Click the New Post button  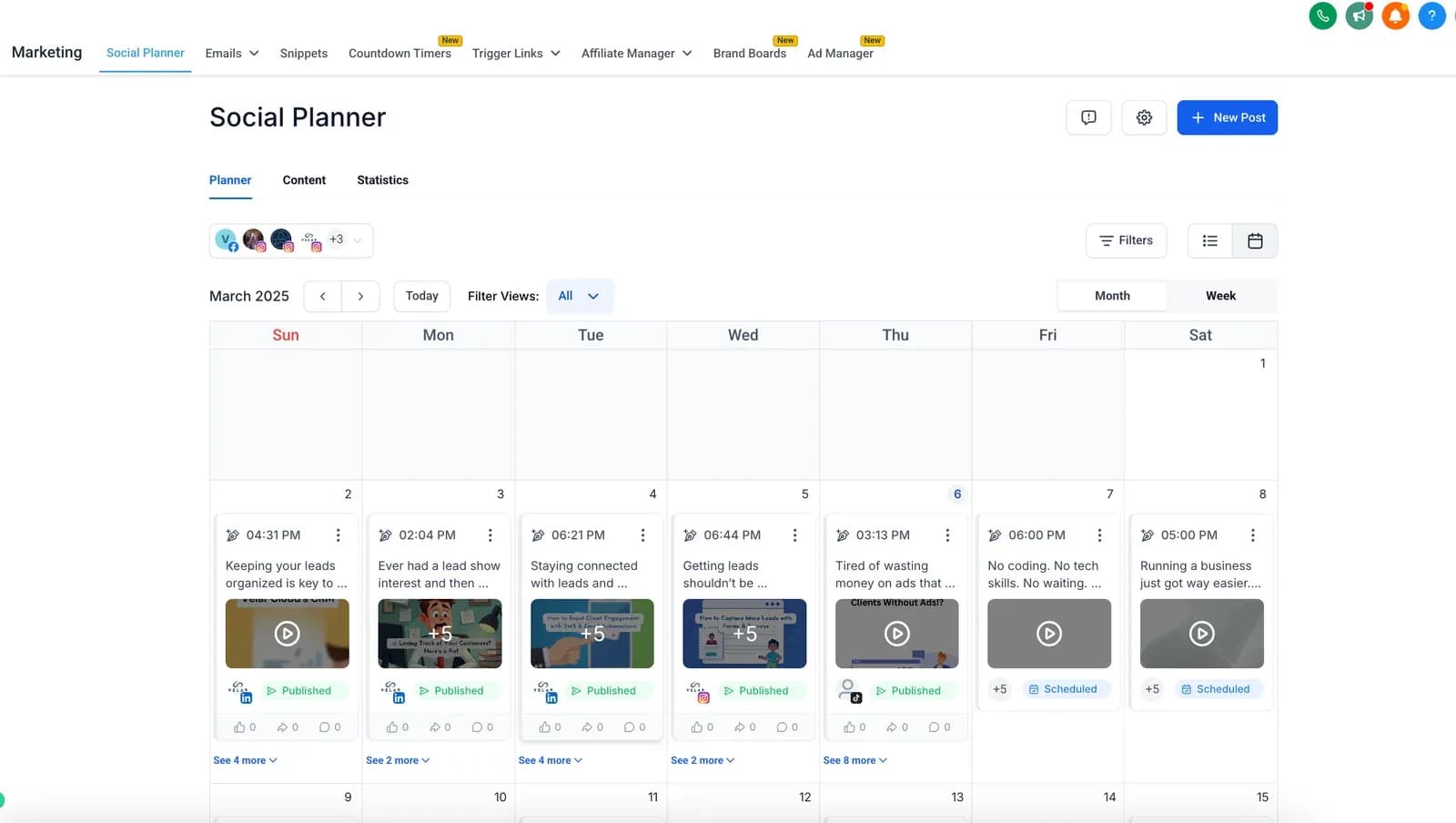pyautogui.click(x=1227, y=117)
